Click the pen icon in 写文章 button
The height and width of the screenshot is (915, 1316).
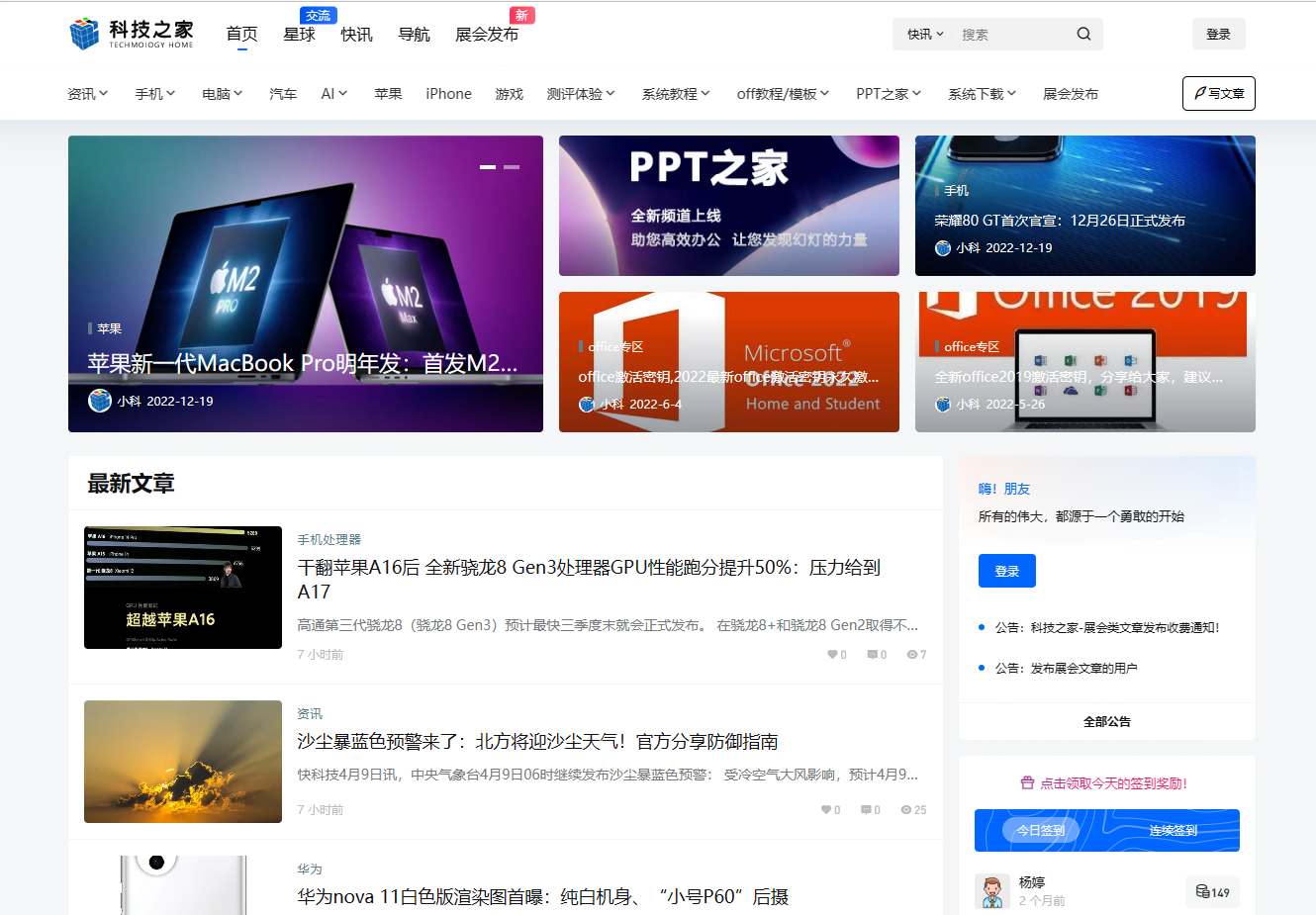point(1199,93)
